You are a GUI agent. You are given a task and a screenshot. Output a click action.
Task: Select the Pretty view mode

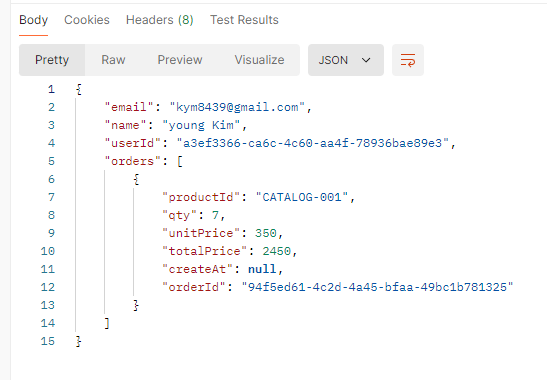tap(52, 60)
